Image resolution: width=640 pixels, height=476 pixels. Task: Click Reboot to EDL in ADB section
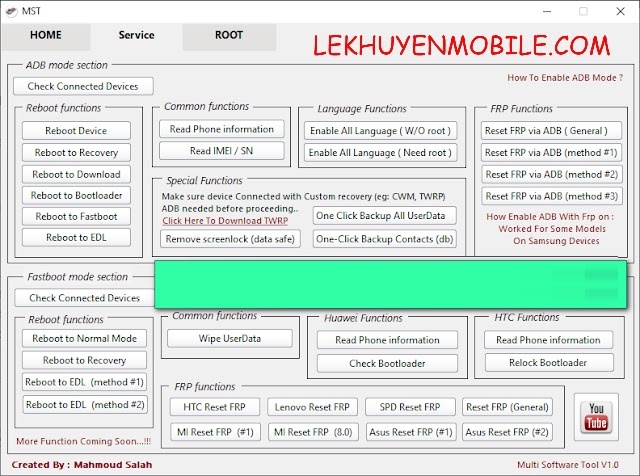click(x=76, y=238)
